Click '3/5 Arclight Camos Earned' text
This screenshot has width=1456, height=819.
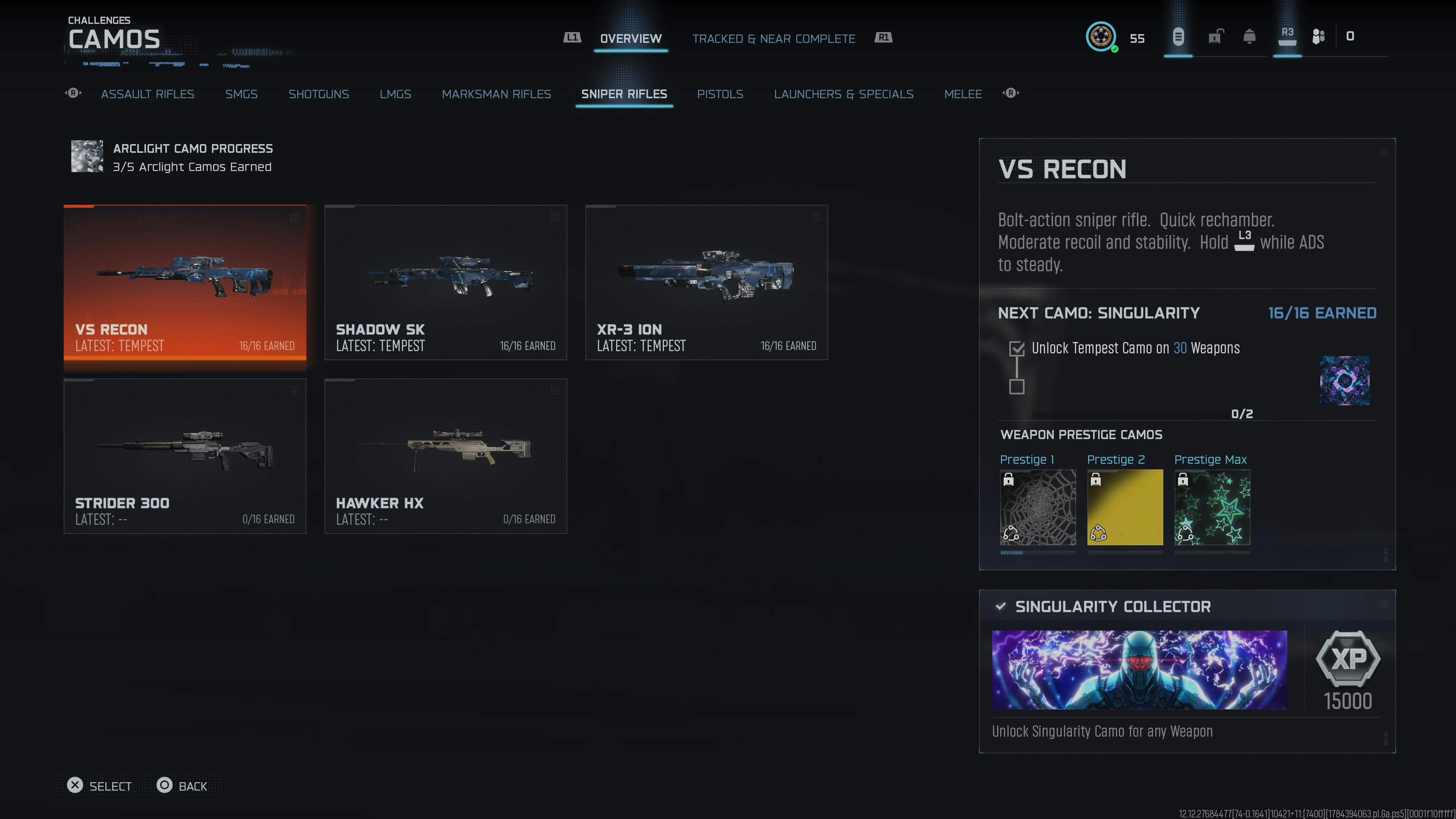click(192, 167)
